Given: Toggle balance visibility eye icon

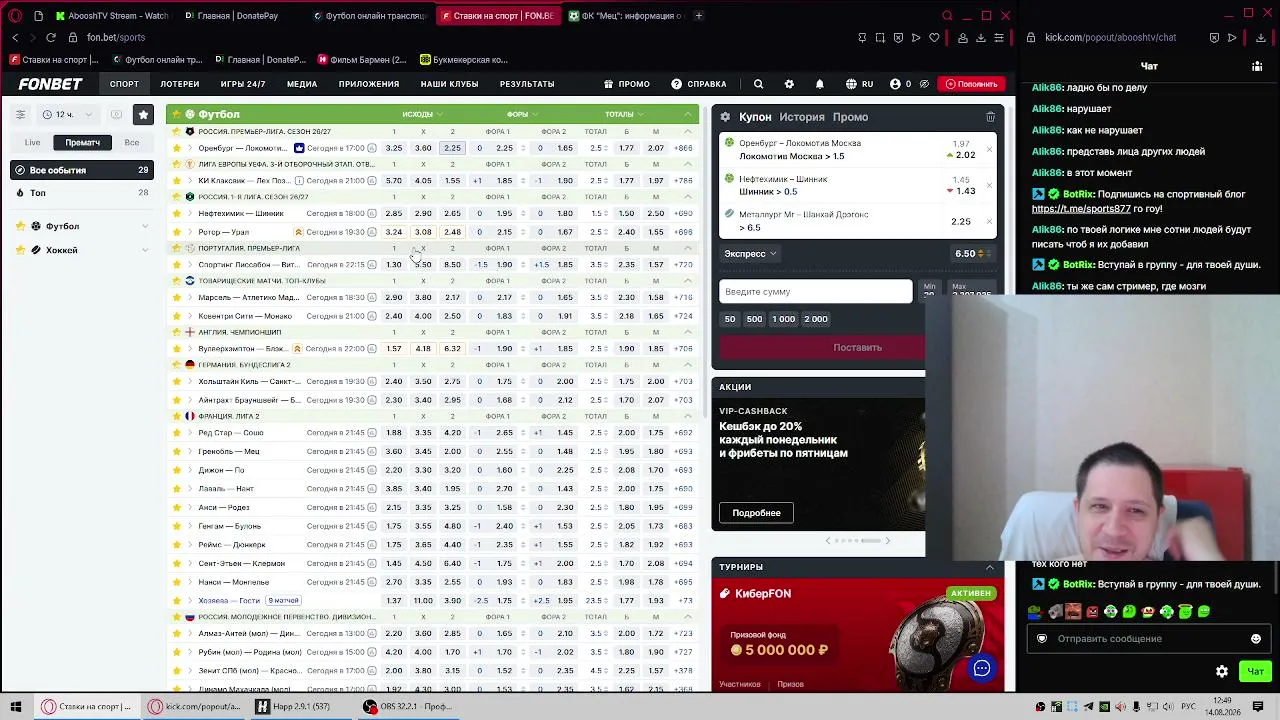Looking at the screenshot, I should coord(924,84).
